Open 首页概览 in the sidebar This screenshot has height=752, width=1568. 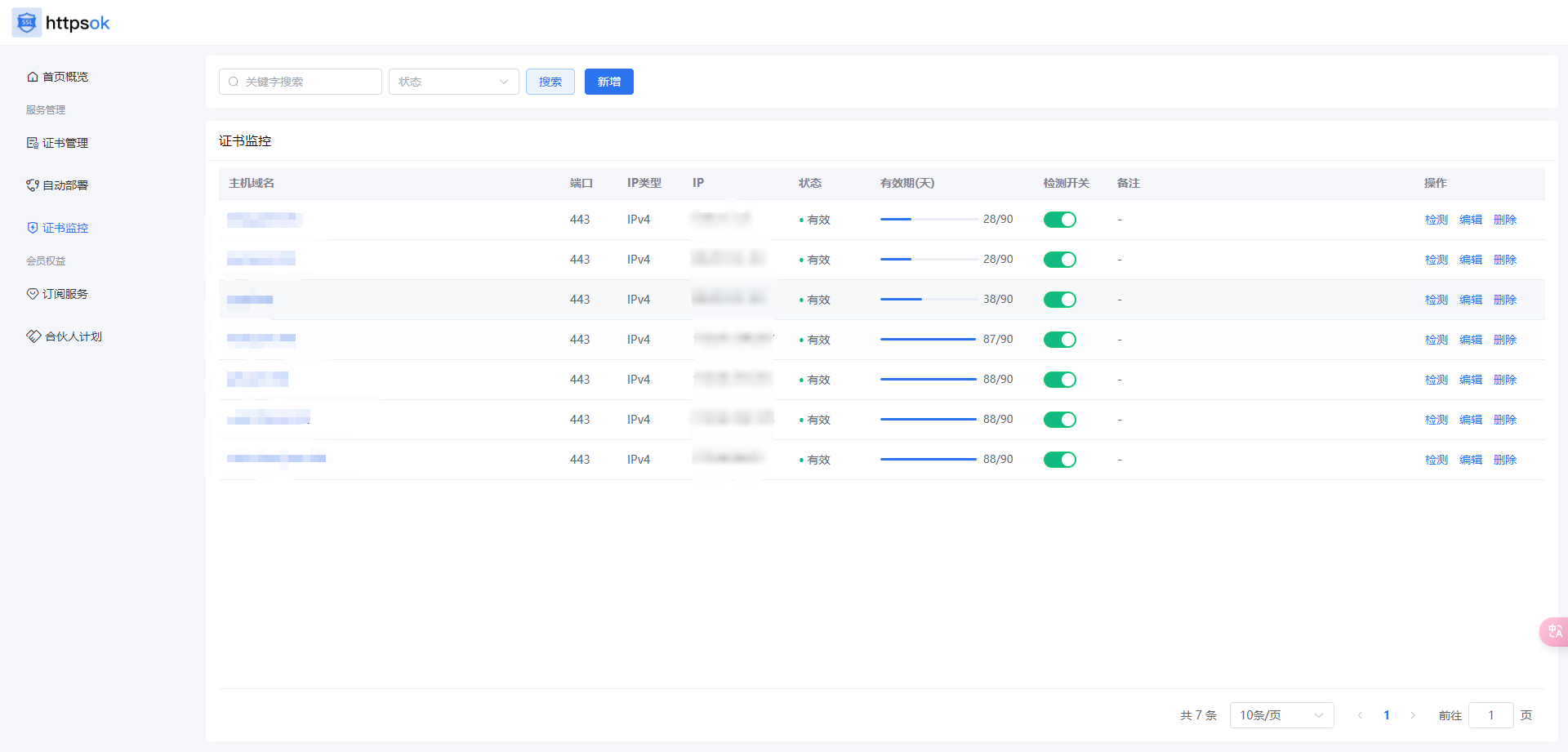coord(65,77)
